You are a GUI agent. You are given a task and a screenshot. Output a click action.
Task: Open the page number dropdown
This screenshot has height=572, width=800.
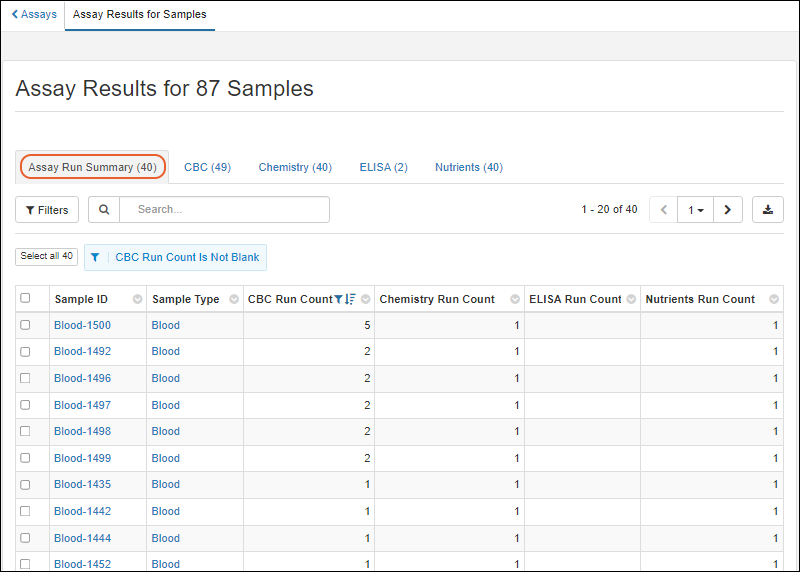pos(696,210)
